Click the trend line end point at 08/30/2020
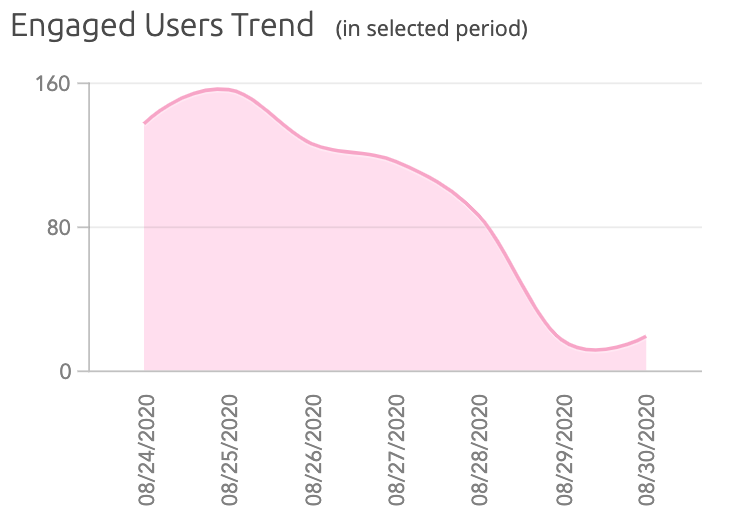The height and width of the screenshot is (532, 752). tap(645, 337)
